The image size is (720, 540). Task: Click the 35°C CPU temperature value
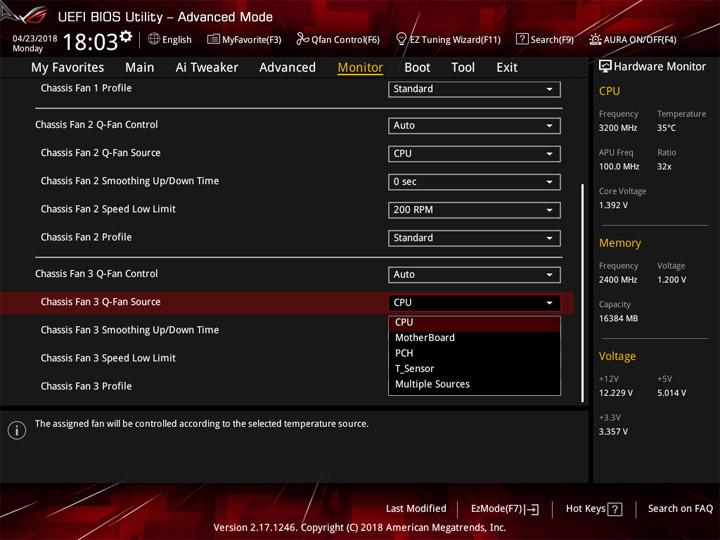pyautogui.click(x=666, y=128)
